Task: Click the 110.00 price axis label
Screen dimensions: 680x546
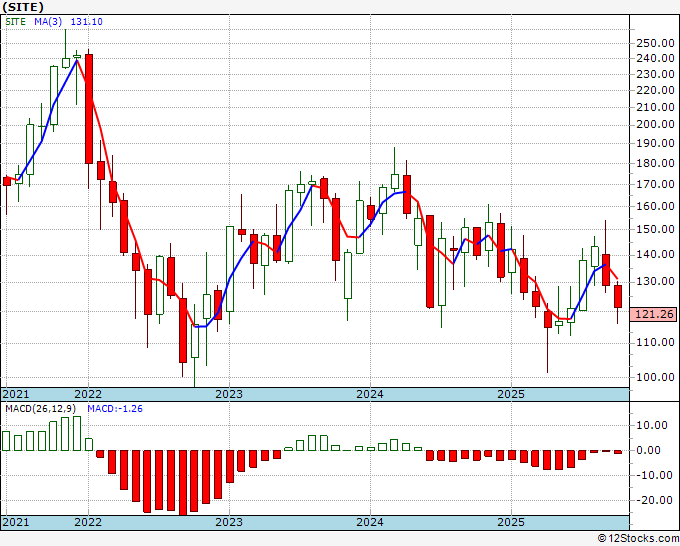Action: click(655, 342)
